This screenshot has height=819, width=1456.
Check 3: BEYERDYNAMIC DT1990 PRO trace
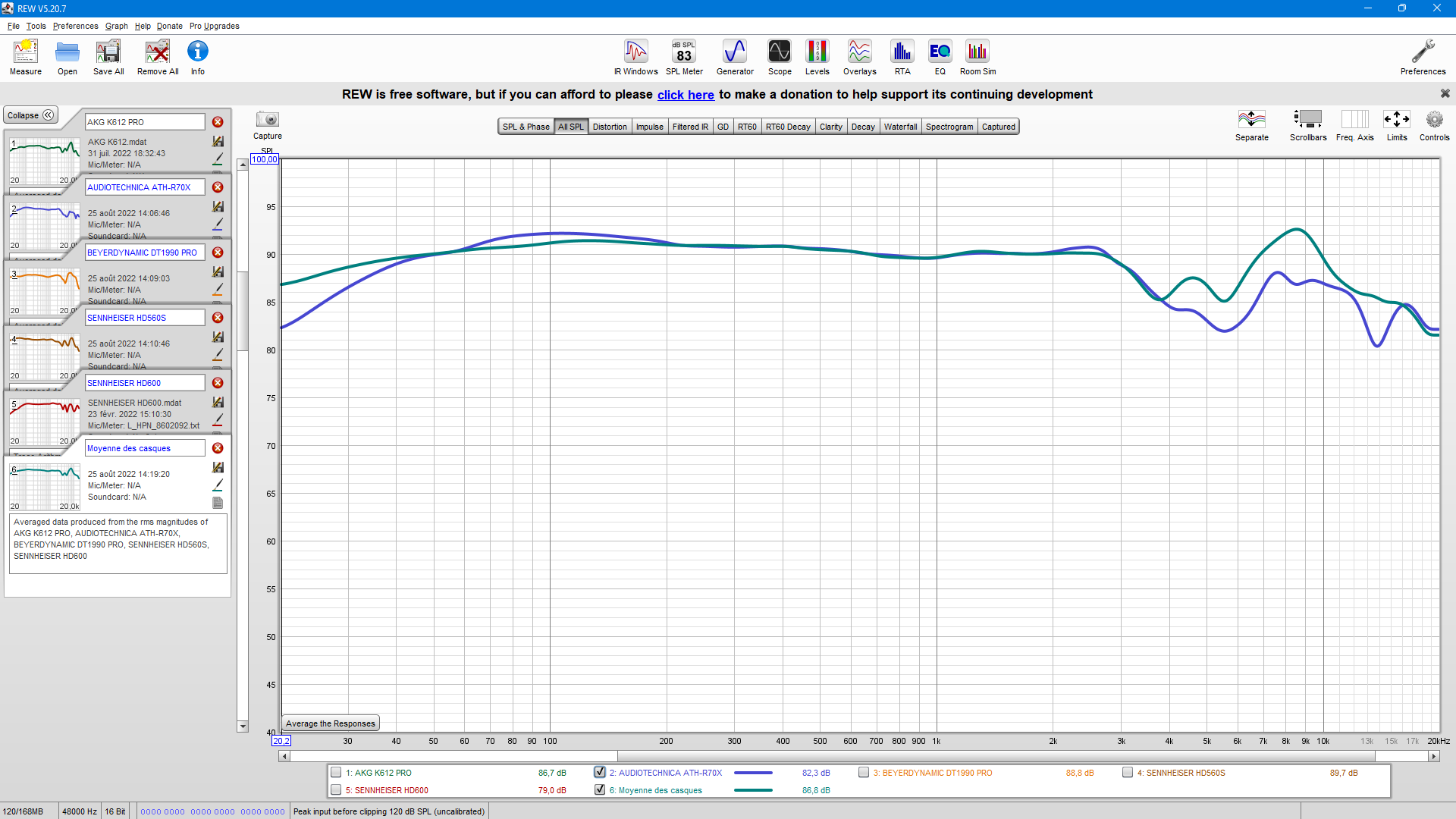[x=864, y=773]
